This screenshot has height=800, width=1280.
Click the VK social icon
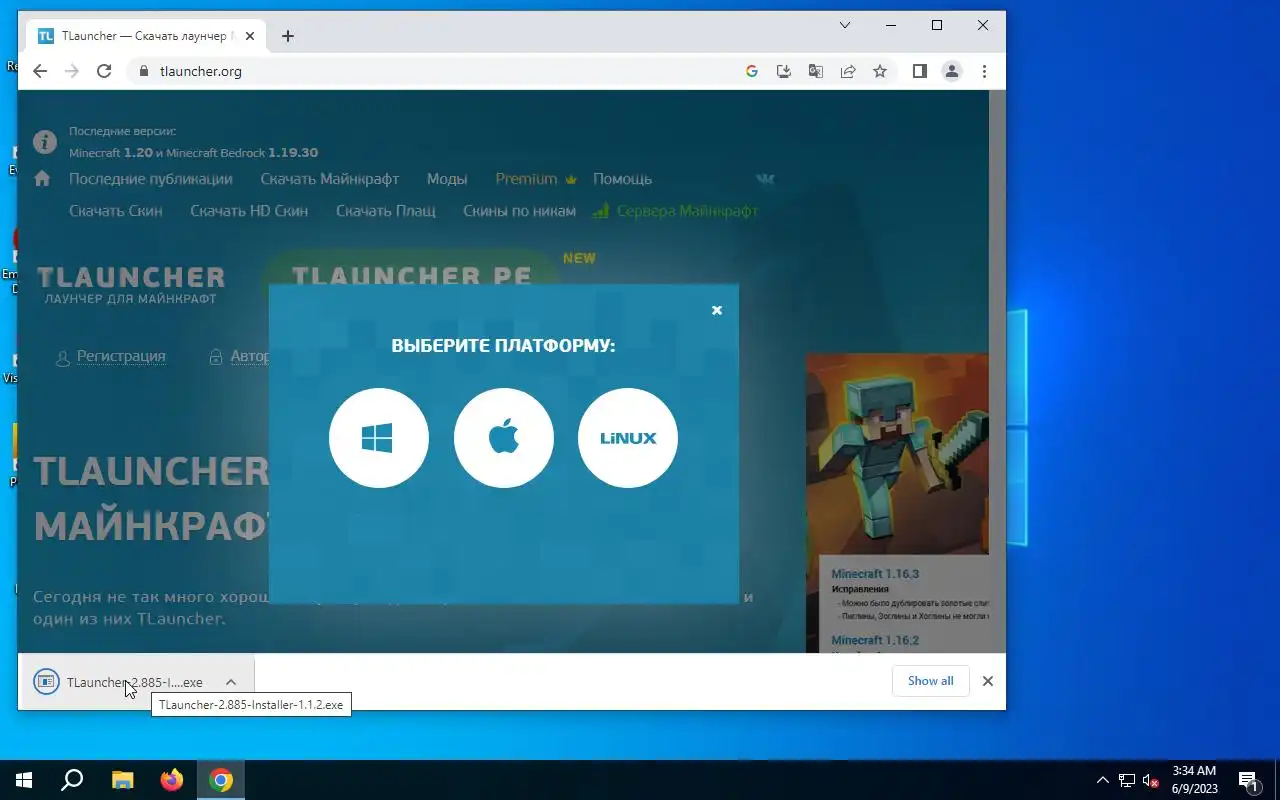coord(766,179)
